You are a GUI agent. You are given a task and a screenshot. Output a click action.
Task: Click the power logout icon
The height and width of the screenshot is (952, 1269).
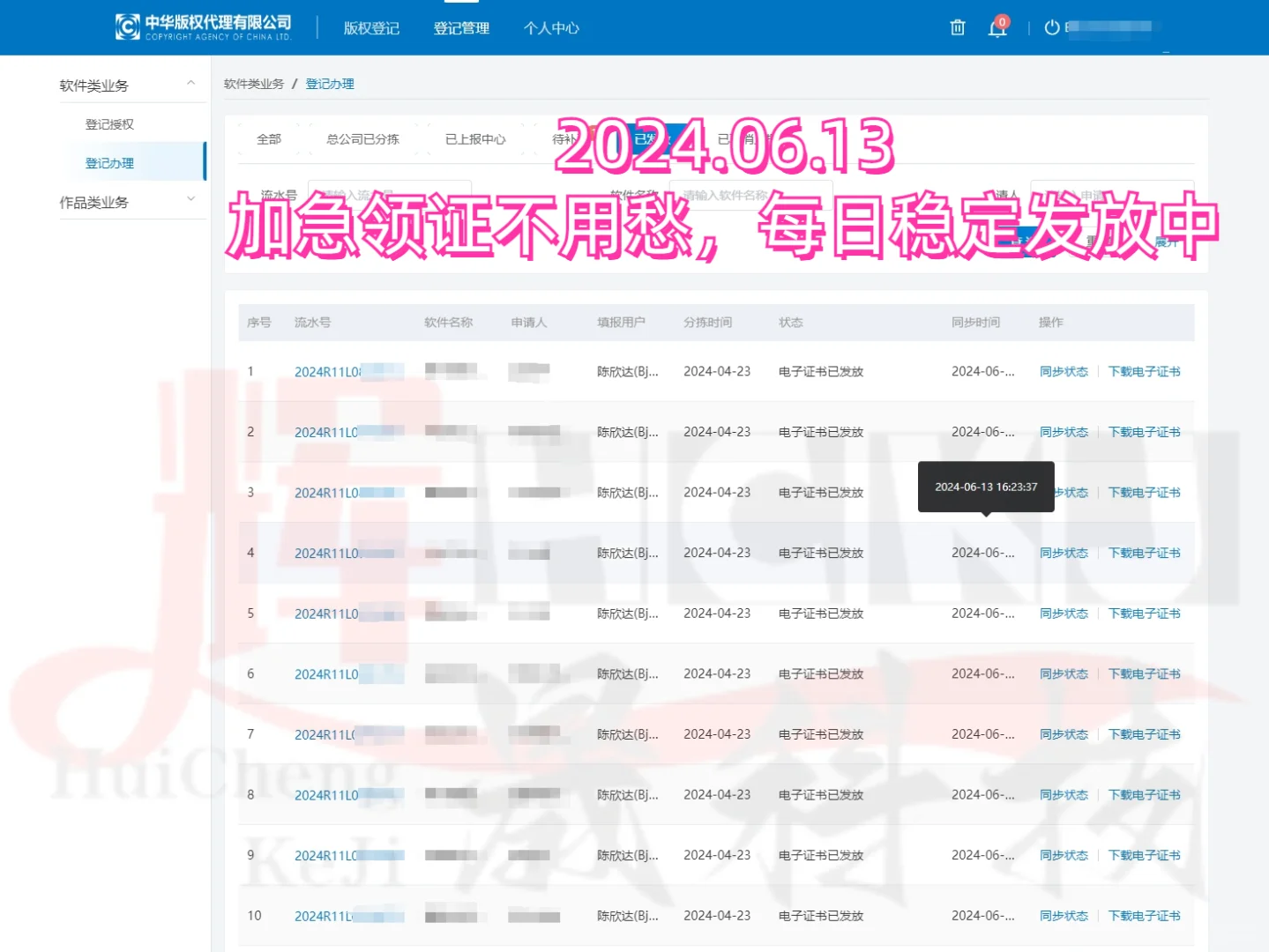tap(1051, 27)
